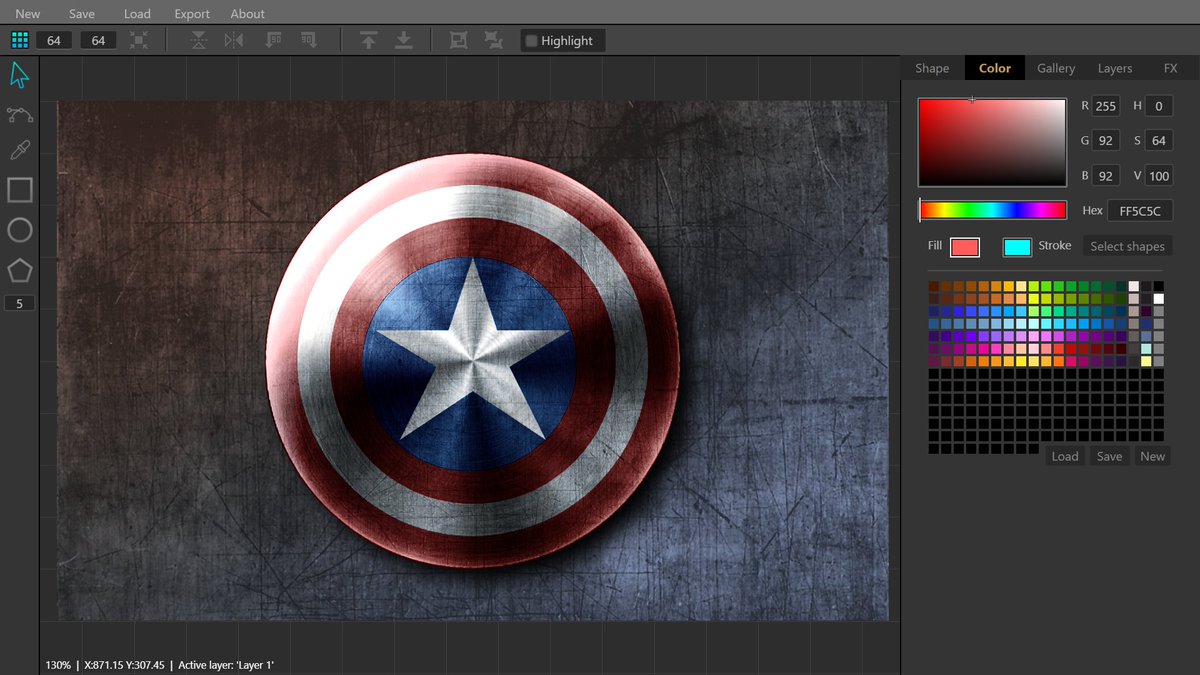This screenshot has height=675, width=1200.
Task: Switch to the Gallery tab
Action: pyautogui.click(x=1056, y=68)
